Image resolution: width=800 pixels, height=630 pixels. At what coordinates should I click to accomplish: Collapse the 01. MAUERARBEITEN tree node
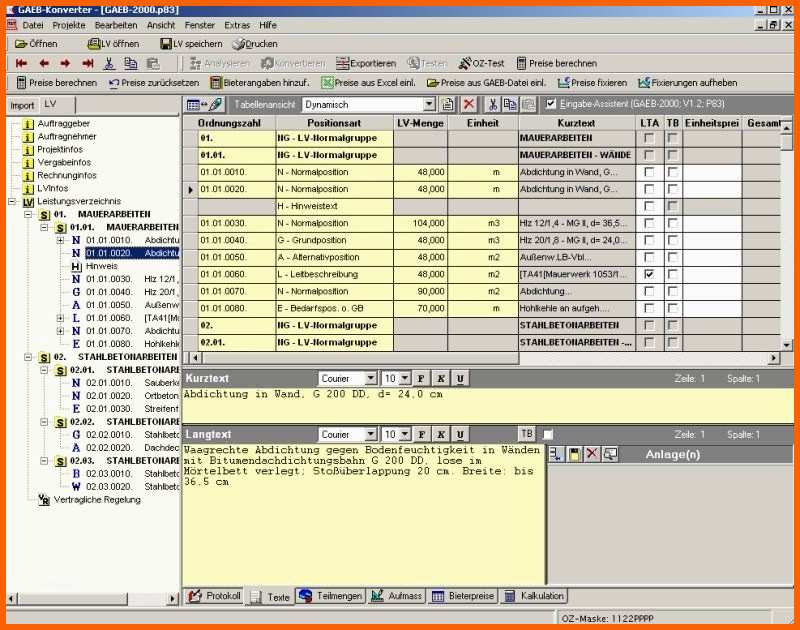(x=29, y=214)
